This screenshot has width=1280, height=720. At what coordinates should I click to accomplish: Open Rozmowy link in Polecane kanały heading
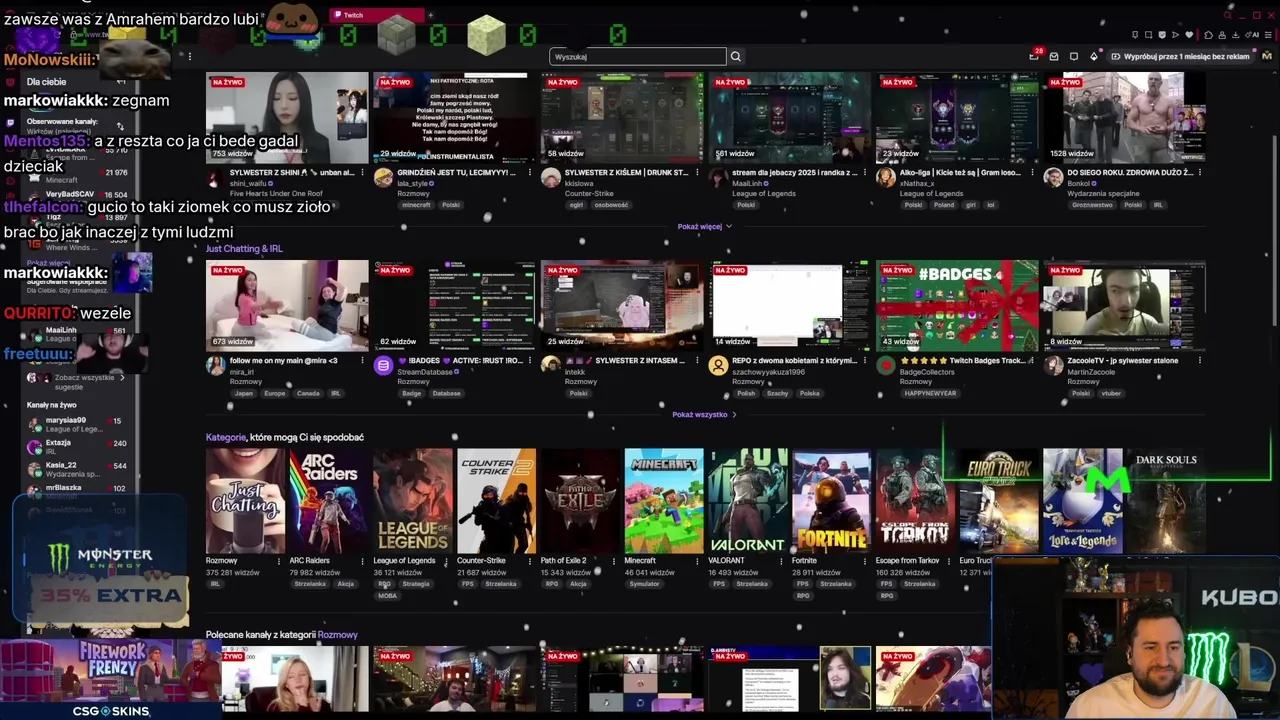coord(338,635)
